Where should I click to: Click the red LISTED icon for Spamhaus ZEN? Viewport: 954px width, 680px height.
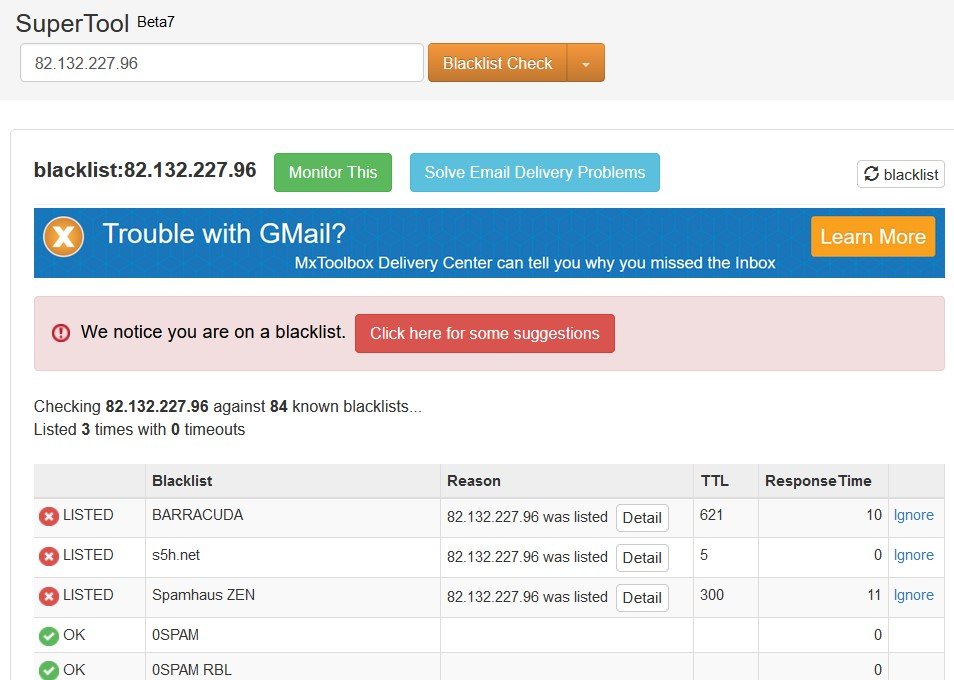[49, 597]
